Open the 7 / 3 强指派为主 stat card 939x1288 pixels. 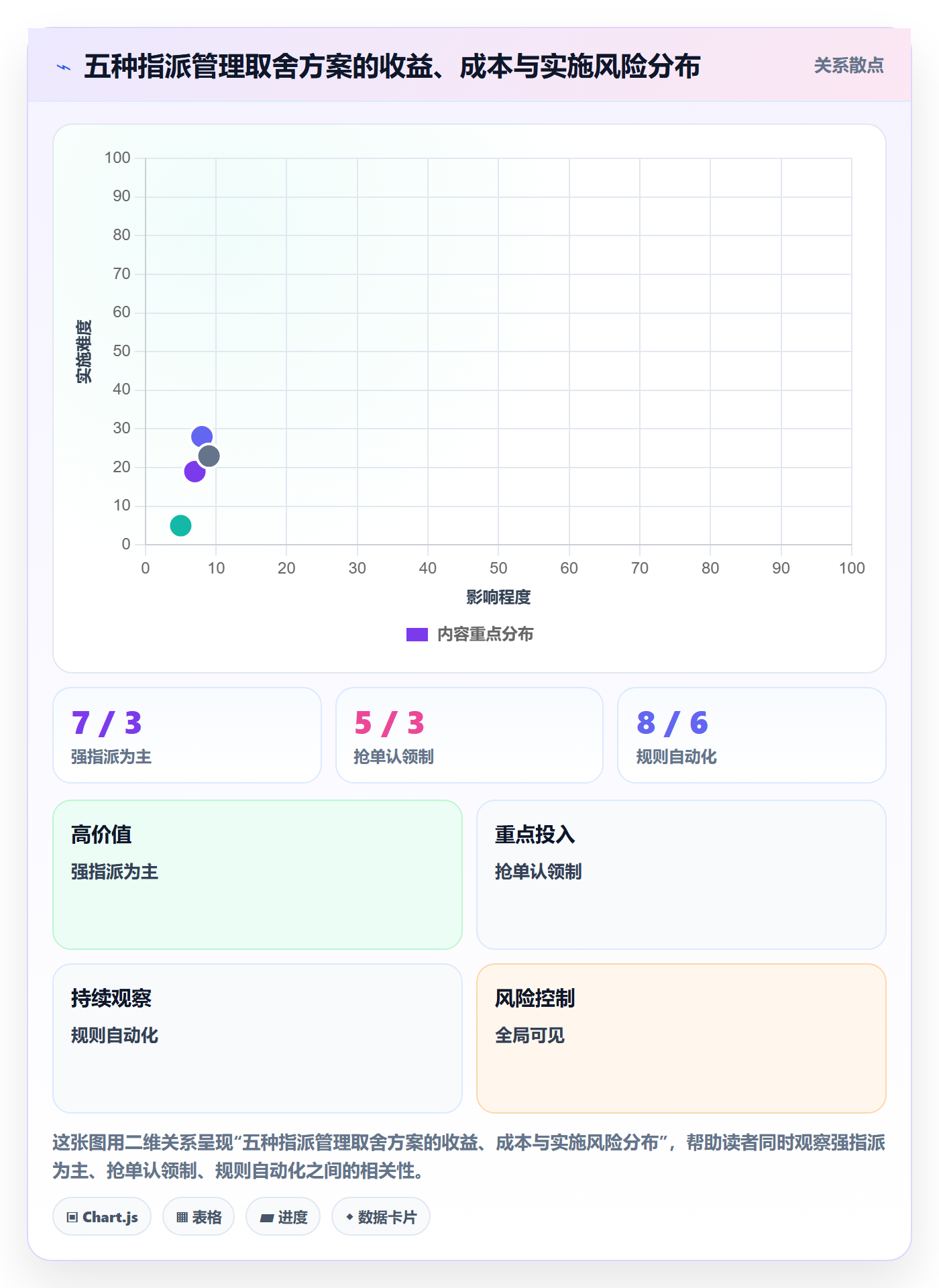187,735
